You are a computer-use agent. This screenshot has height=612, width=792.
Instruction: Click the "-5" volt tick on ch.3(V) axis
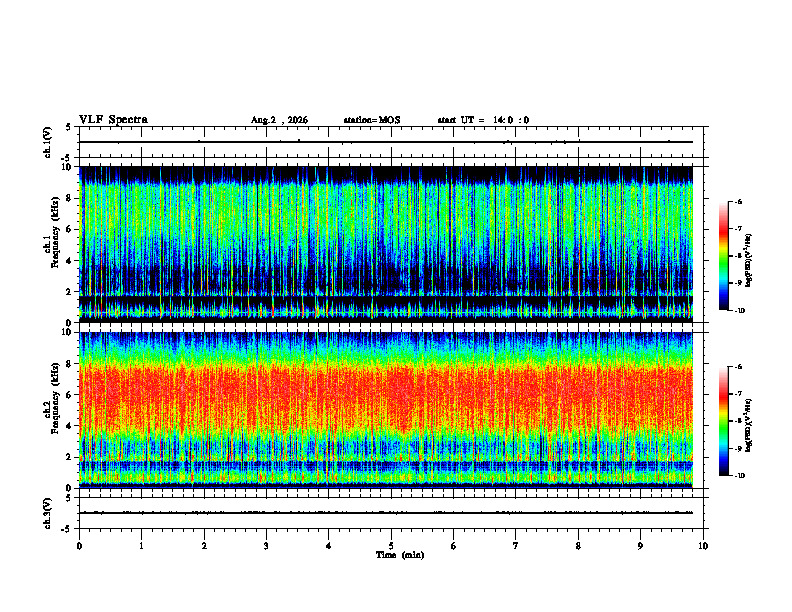(67, 529)
